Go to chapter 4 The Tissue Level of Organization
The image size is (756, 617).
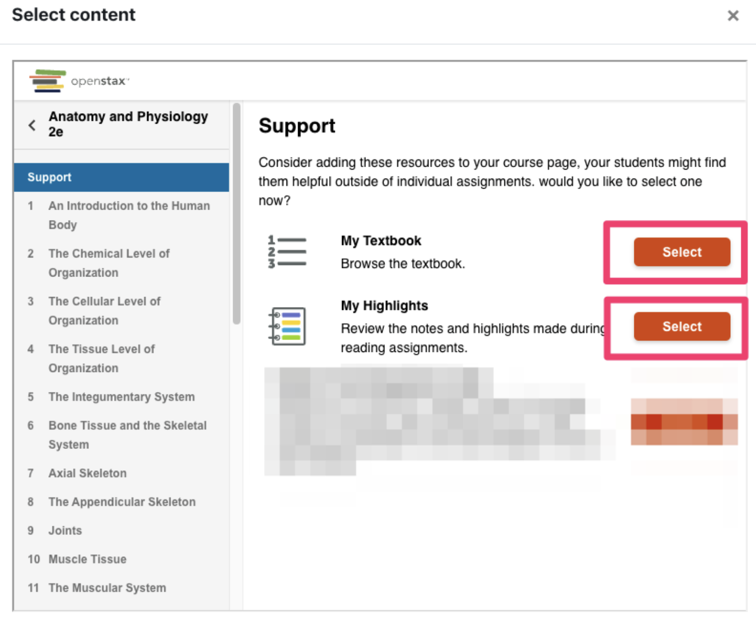[101, 359]
